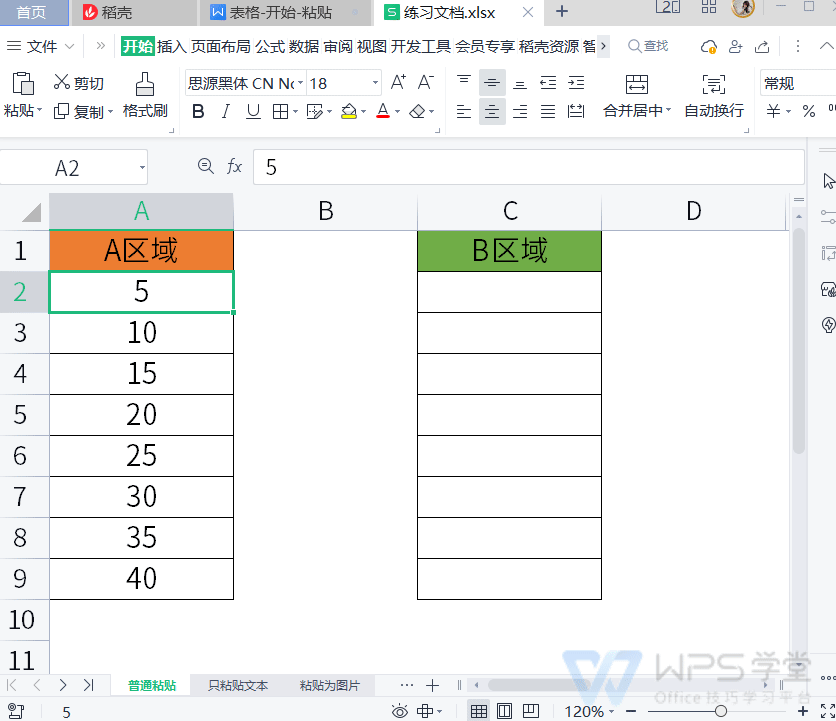Image resolution: width=836 pixels, height=721 pixels.
Task: Click Wrap Text (自动换行) icon
Action: click(713, 84)
